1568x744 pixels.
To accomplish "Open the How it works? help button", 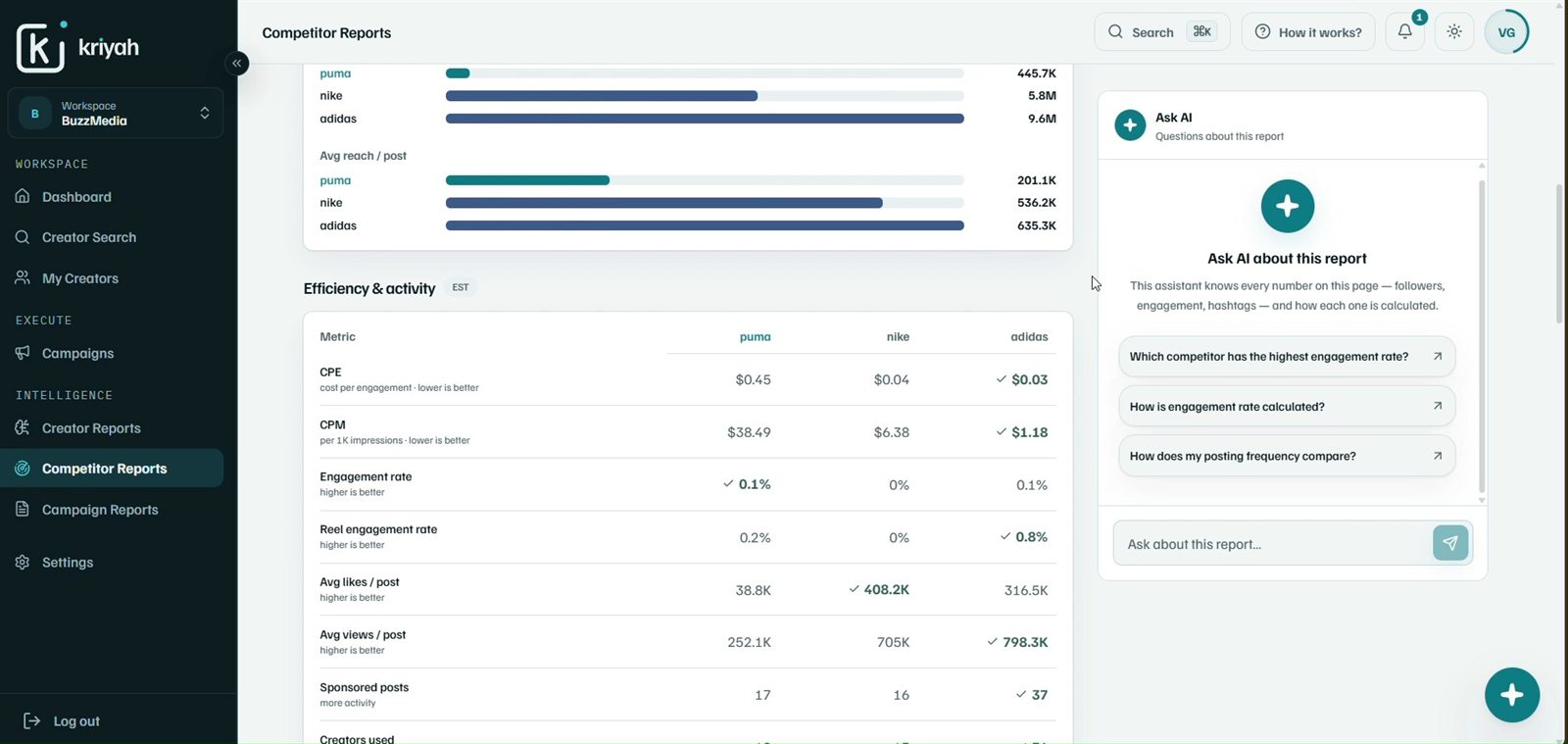I will point(1308,32).
